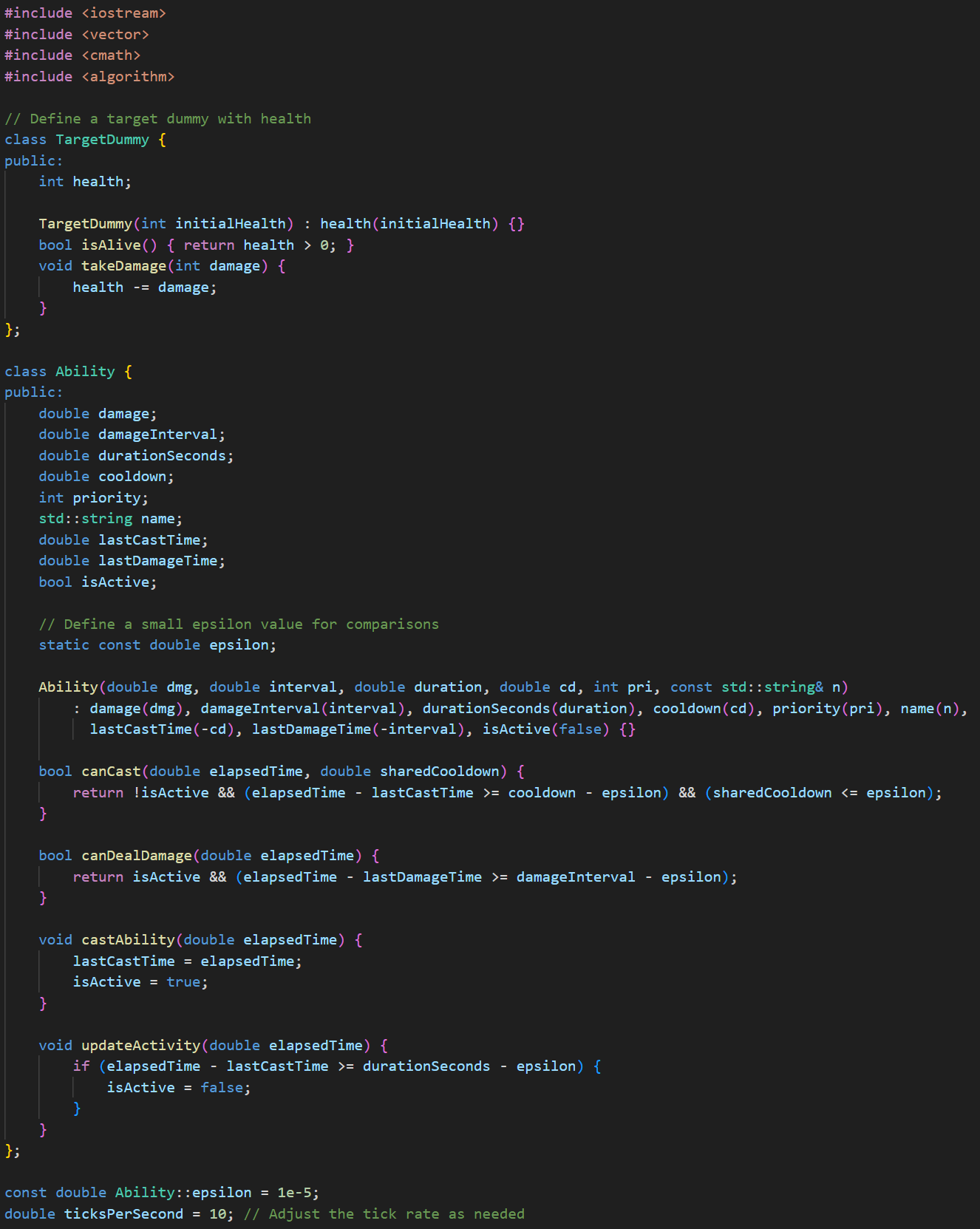980x1229 pixels.
Task: Click the 'small epsilon value' comment
Action: [x=239, y=624]
